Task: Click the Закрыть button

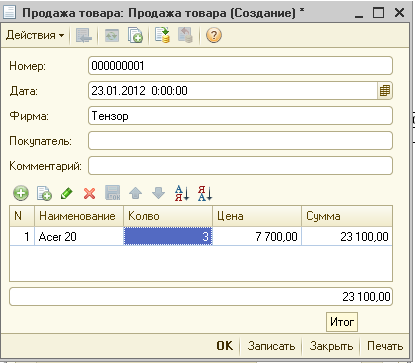Action: (x=331, y=346)
